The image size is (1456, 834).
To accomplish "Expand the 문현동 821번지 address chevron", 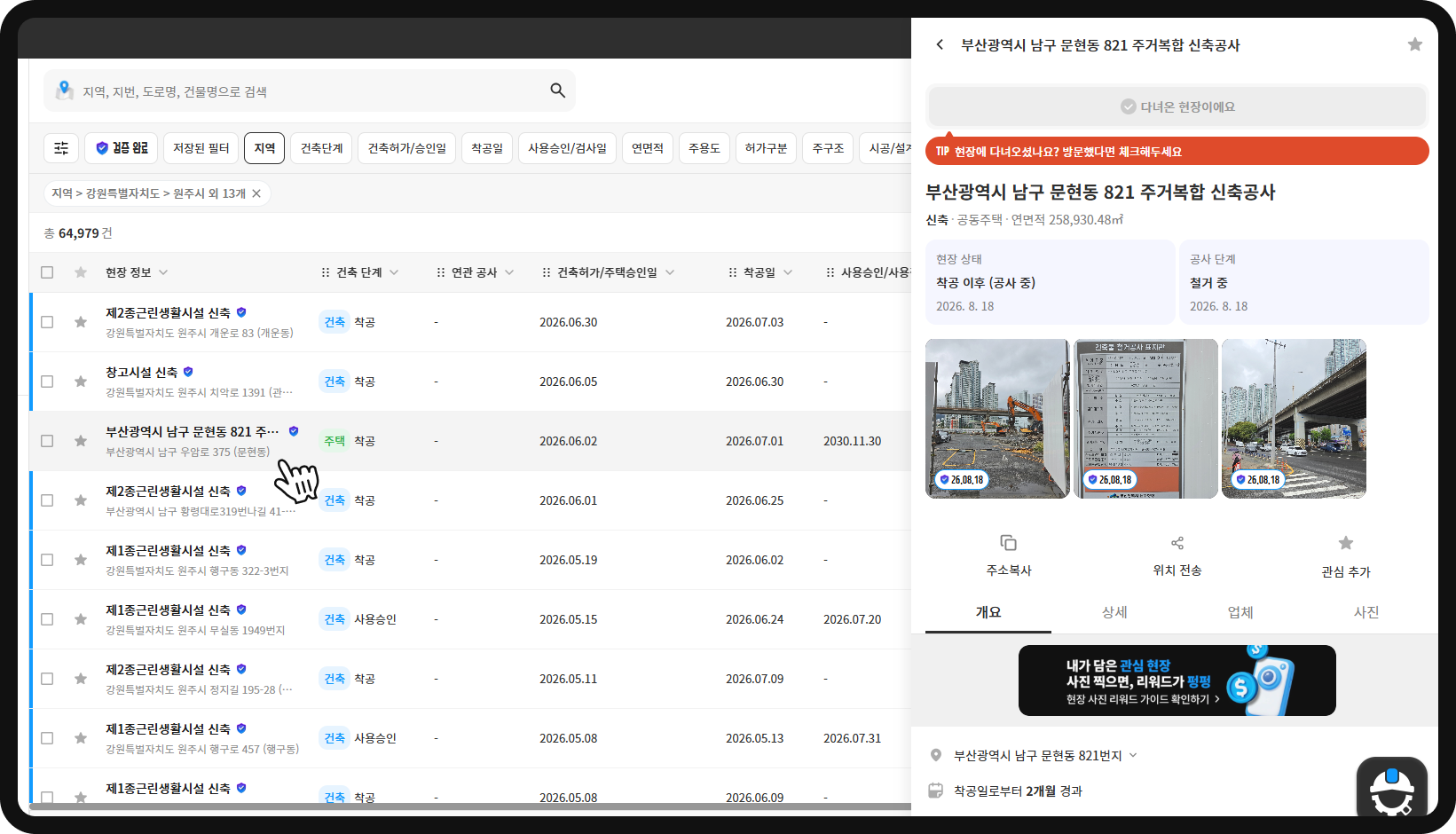I will [1133, 755].
